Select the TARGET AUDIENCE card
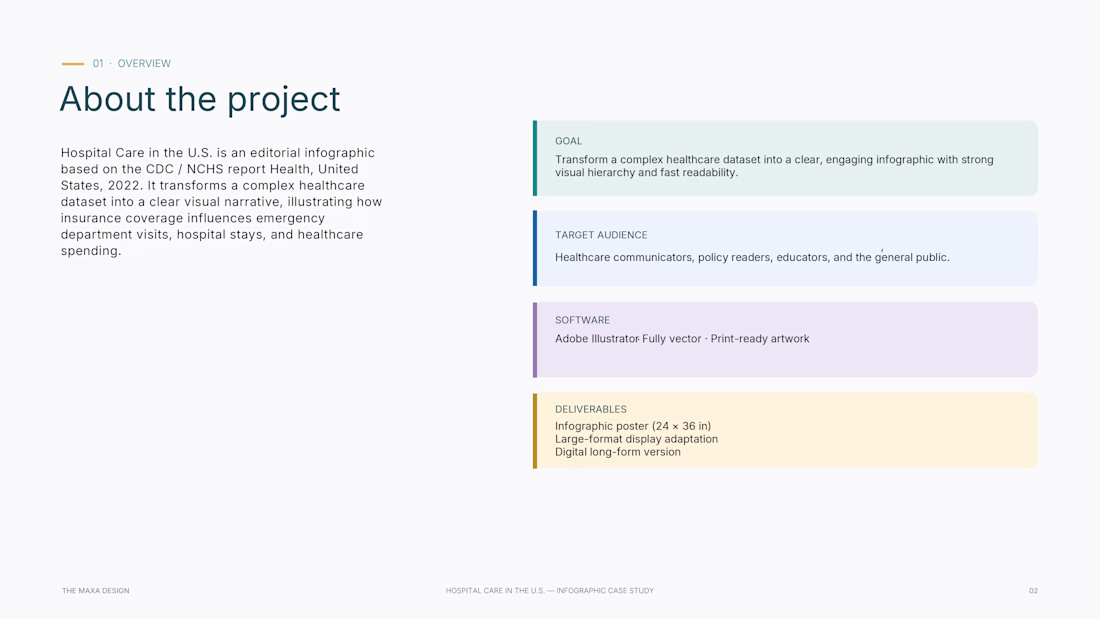The height and width of the screenshot is (619, 1100). (785, 248)
